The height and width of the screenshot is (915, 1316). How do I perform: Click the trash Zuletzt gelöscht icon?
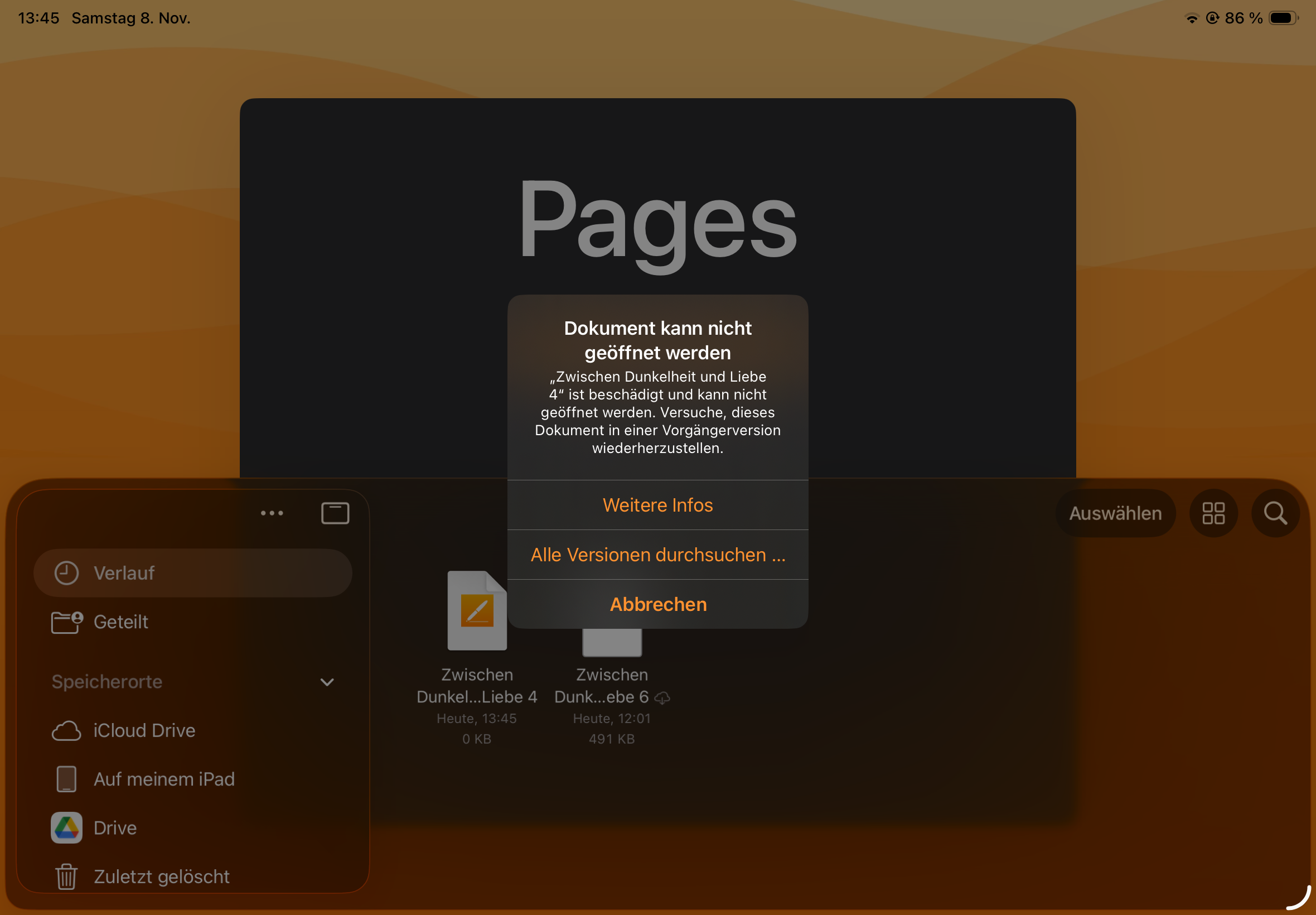tap(66, 876)
